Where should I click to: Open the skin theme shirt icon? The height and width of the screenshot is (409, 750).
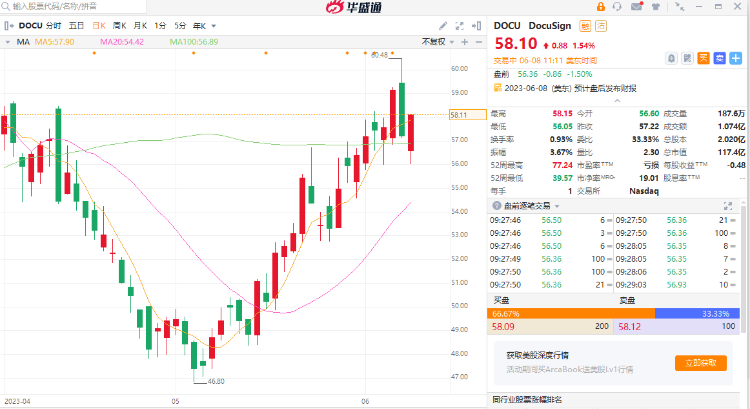coord(656,7)
